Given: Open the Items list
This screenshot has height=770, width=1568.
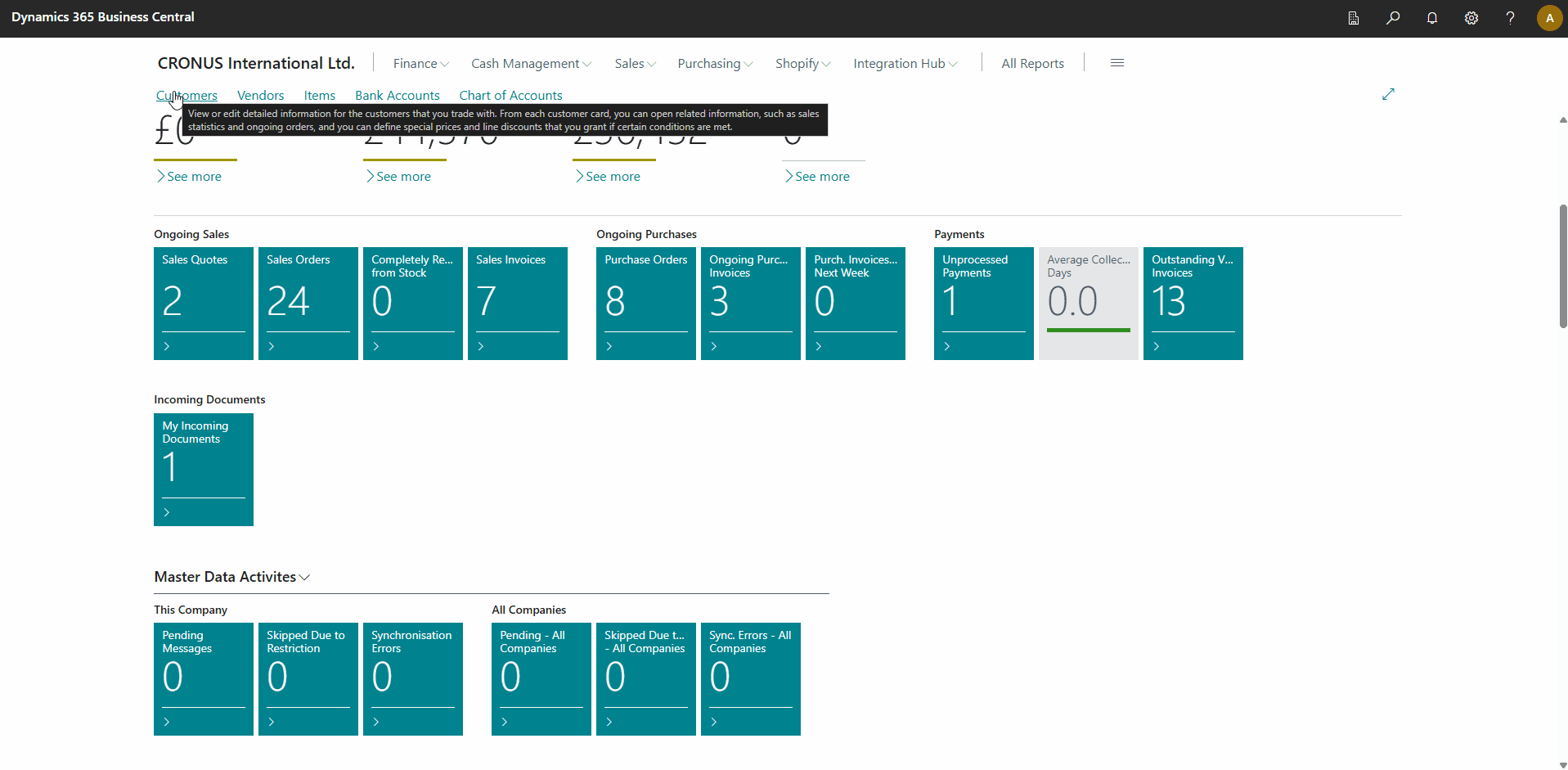Looking at the screenshot, I should click(319, 95).
